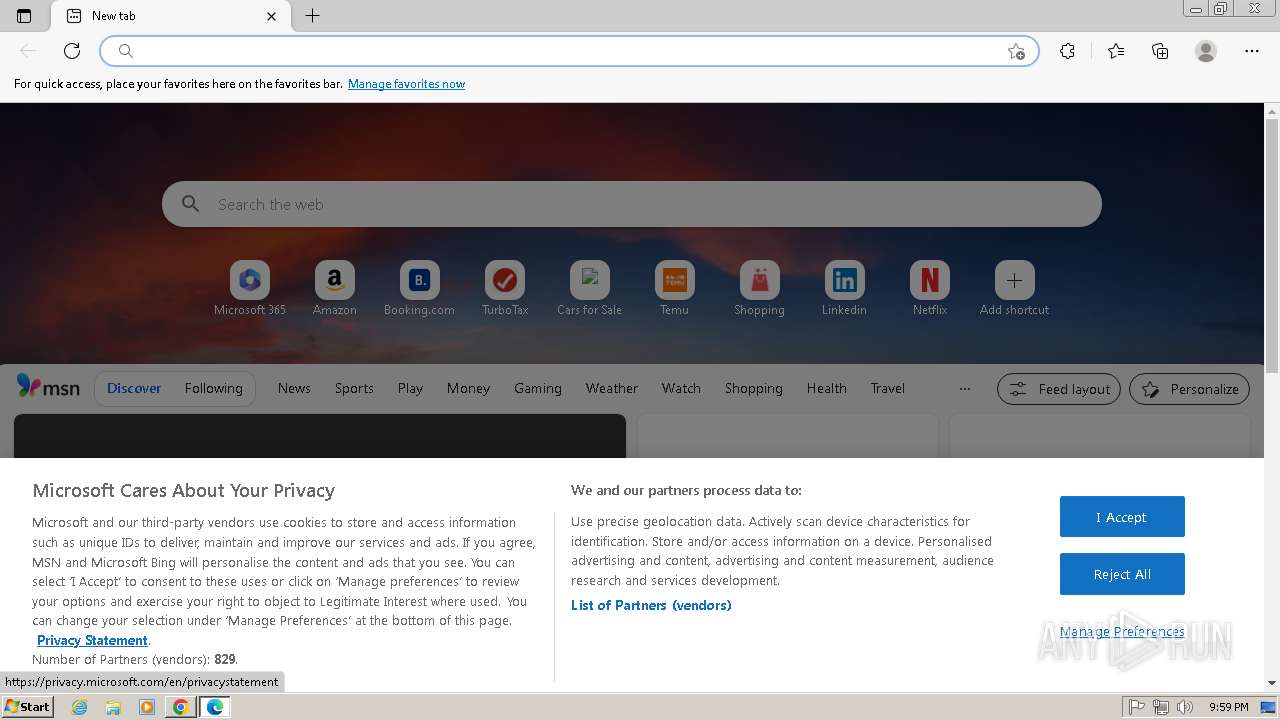Image resolution: width=1280 pixels, height=720 pixels.
Task: Click the back arrow button
Action: pyautogui.click(x=28, y=51)
